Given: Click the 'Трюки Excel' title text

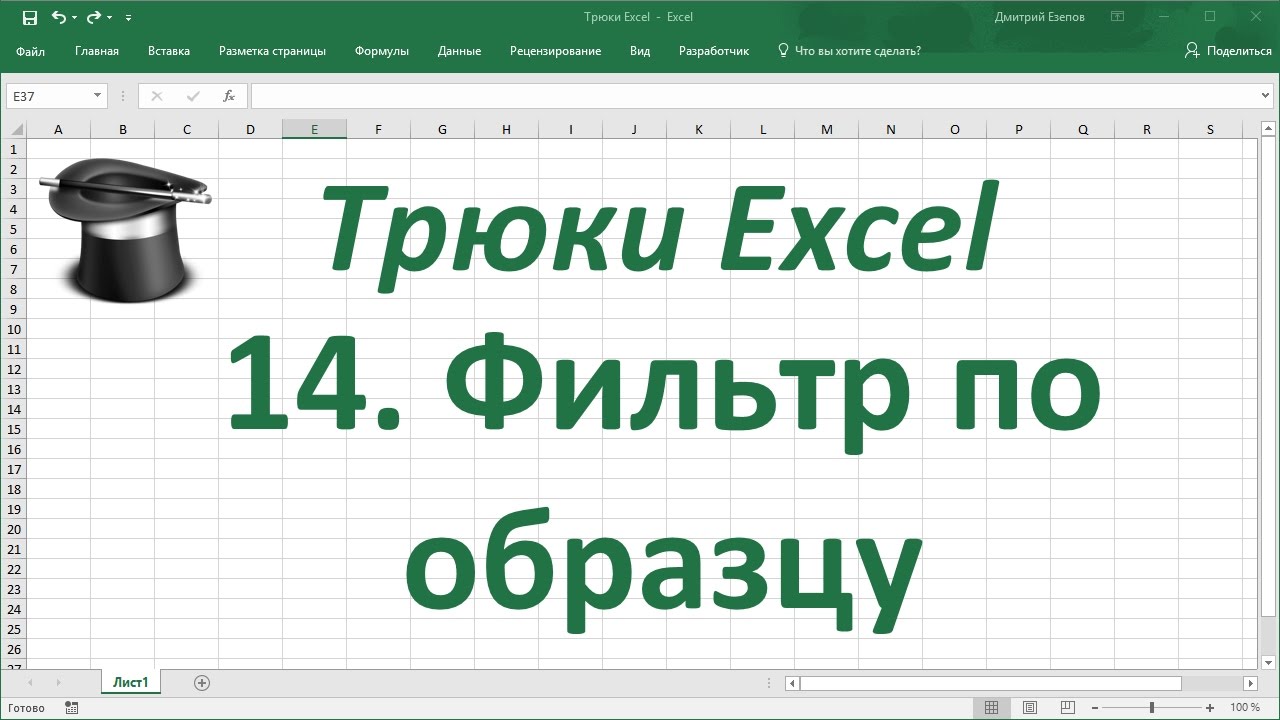Looking at the screenshot, I should point(660,228).
